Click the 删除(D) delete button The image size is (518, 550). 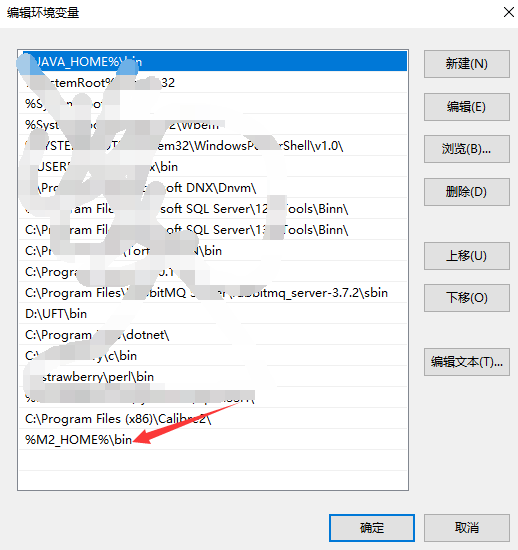466,192
